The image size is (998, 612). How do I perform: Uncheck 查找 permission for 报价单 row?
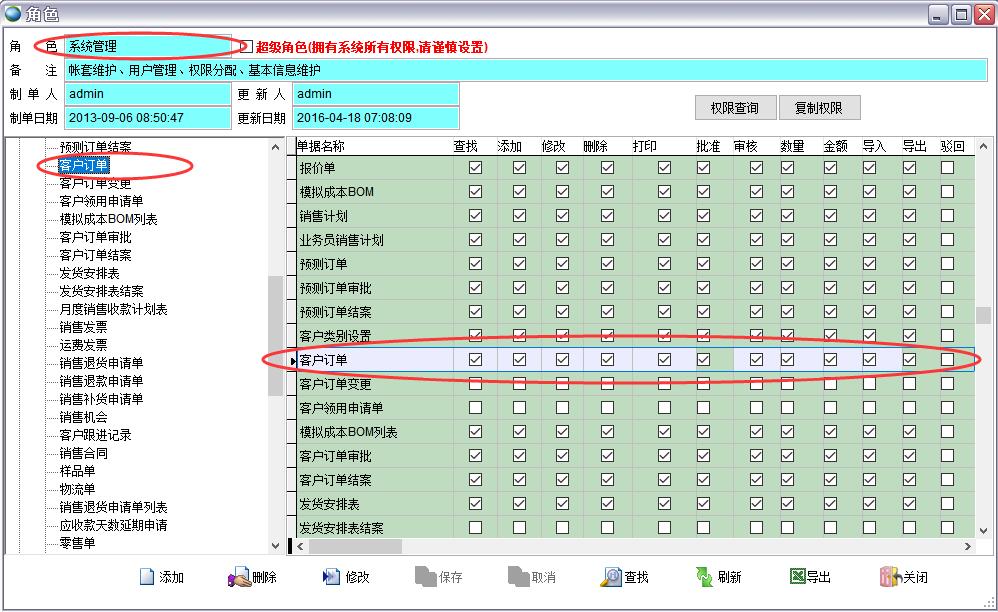[475, 168]
